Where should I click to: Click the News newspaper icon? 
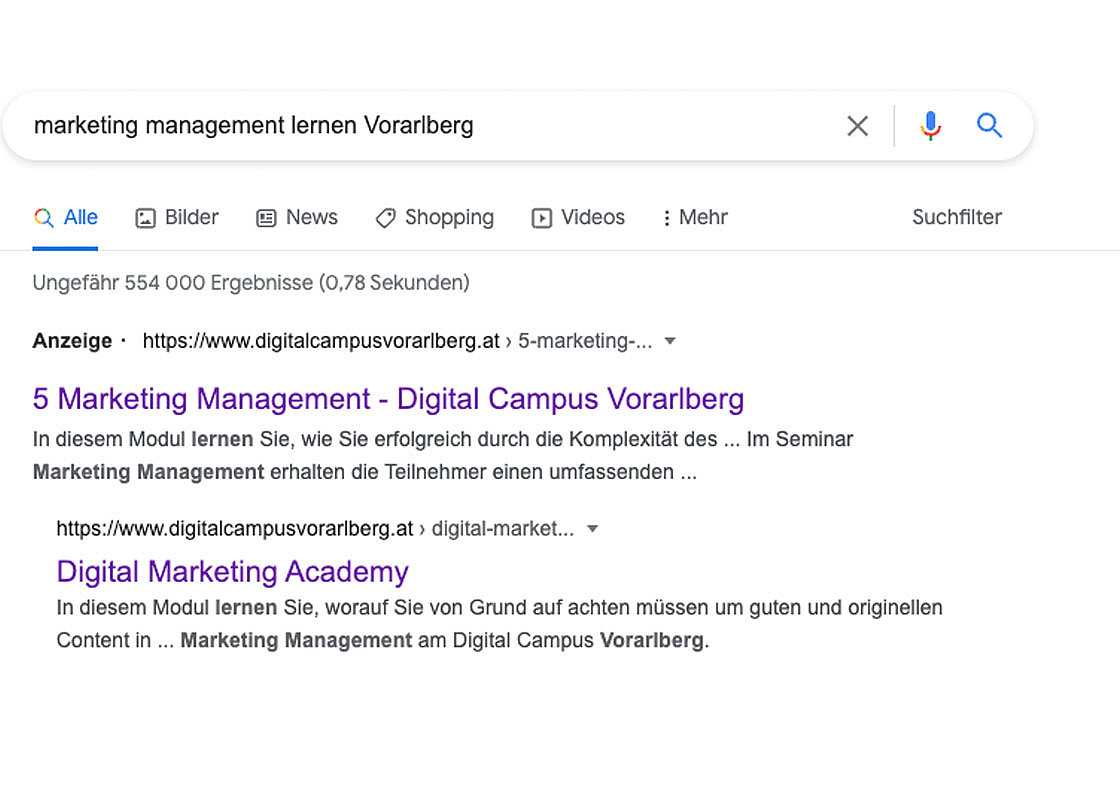(265, 217)
